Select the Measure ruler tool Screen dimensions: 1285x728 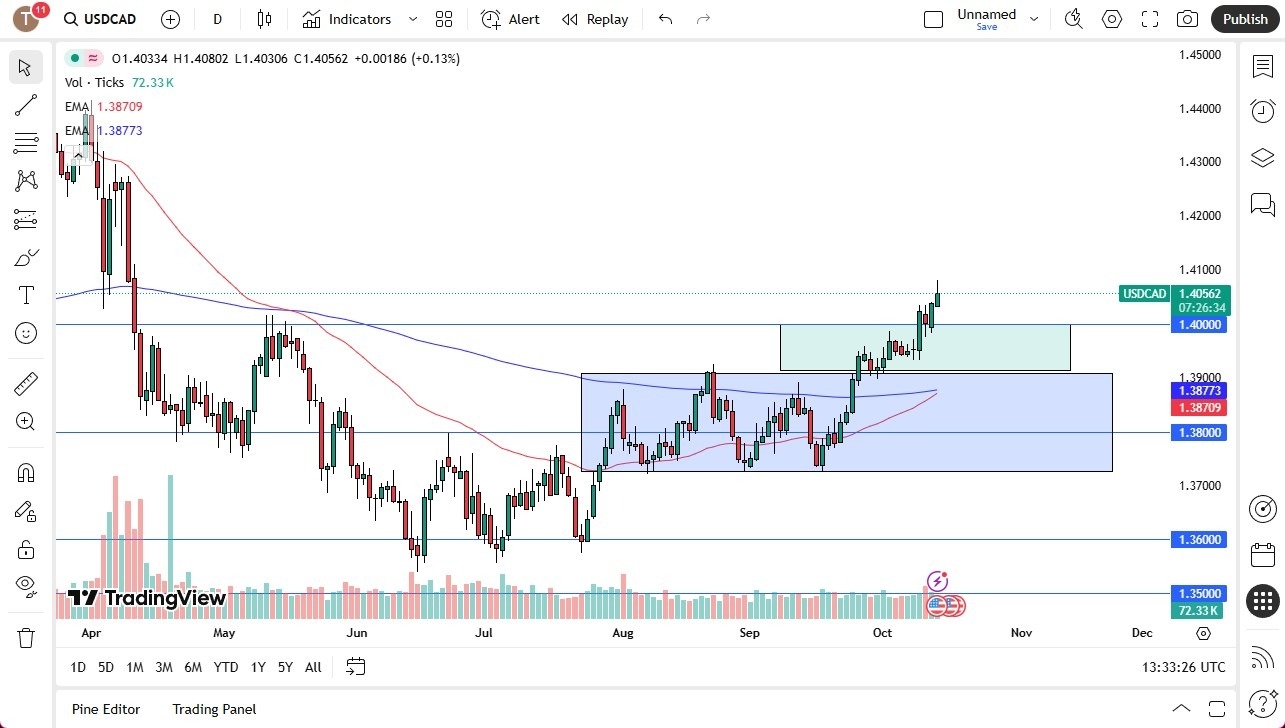[x=25, y=383]
